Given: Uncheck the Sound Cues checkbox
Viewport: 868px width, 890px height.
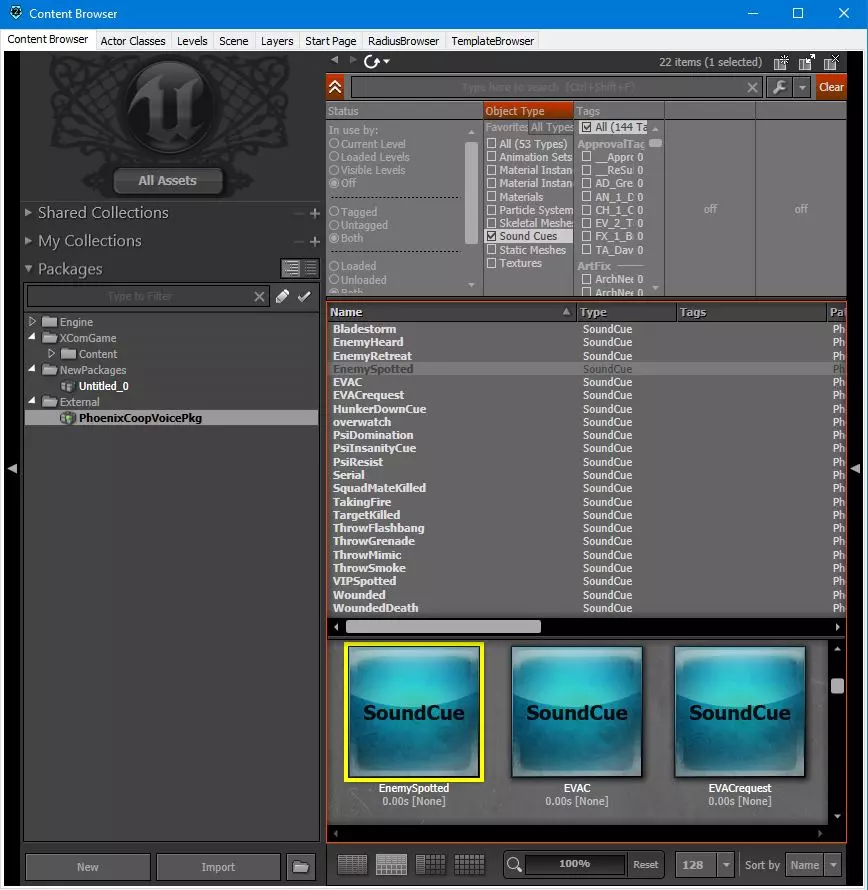Looking at the screenshot, I should pyautogui.click(x=492, y=236).
